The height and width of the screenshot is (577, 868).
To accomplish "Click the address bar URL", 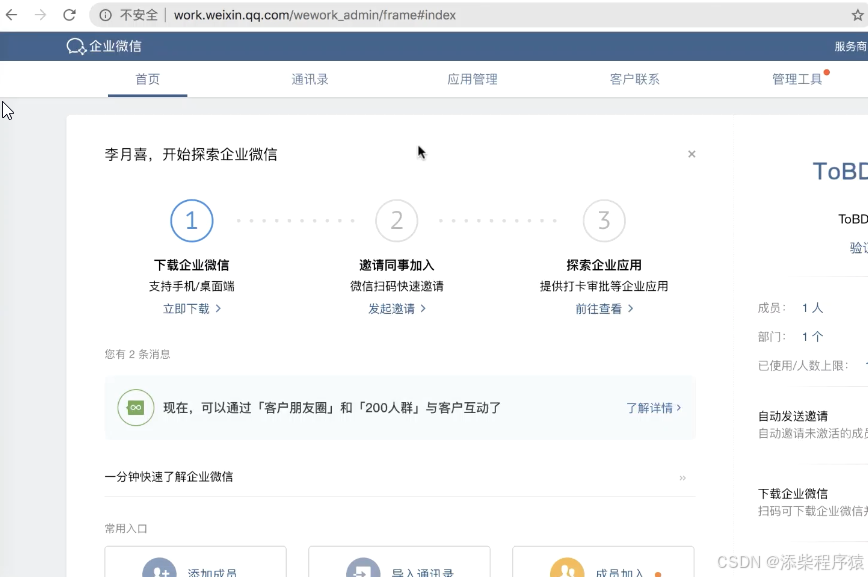I will click(x=314, y=15).
